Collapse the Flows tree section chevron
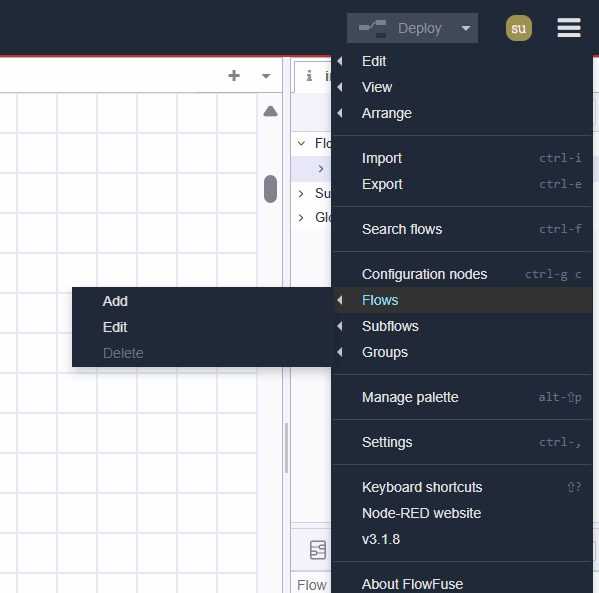 point(301,144)
